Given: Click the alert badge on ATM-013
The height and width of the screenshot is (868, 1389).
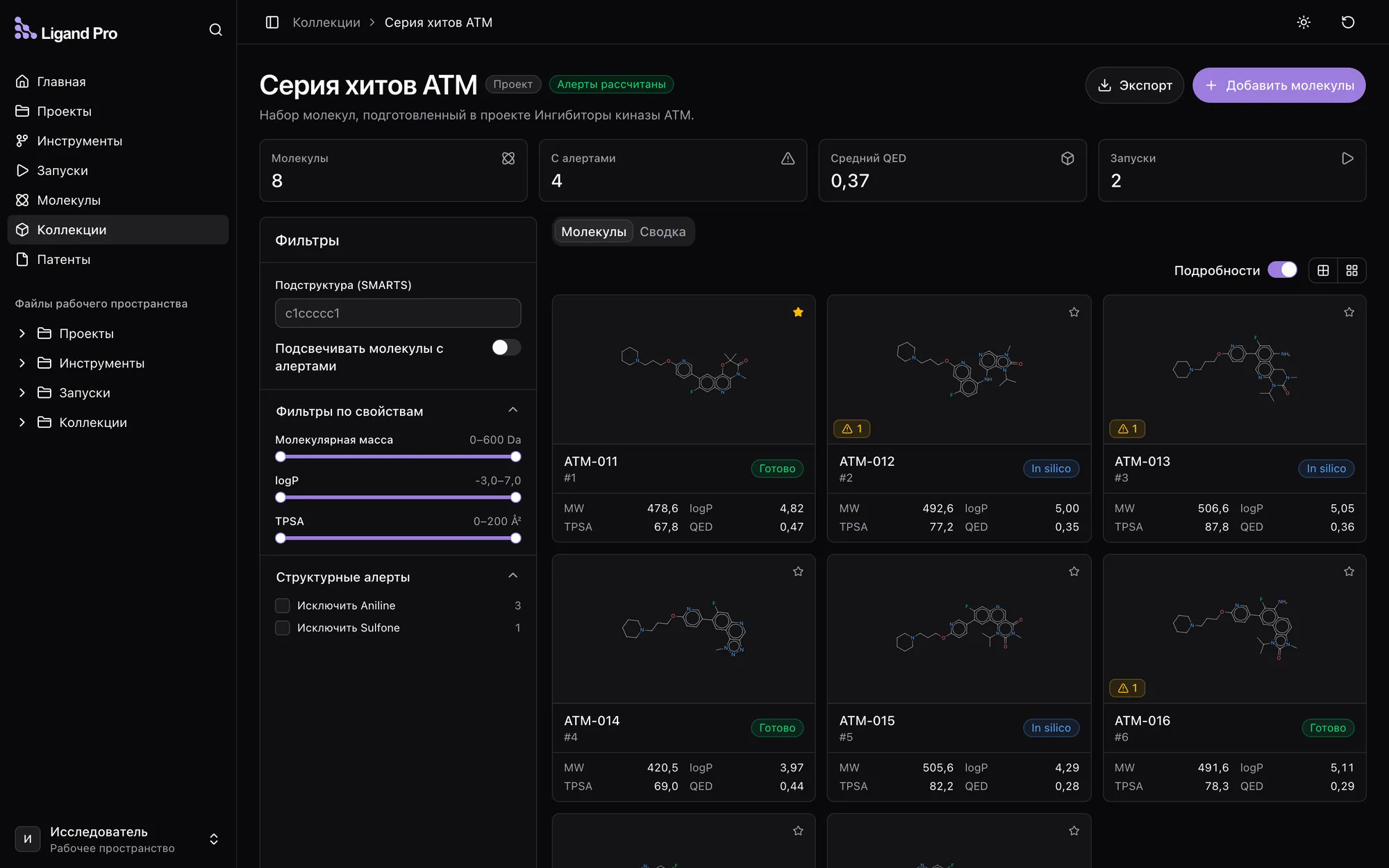Looking at the screenshot, I should (1127, 429).
